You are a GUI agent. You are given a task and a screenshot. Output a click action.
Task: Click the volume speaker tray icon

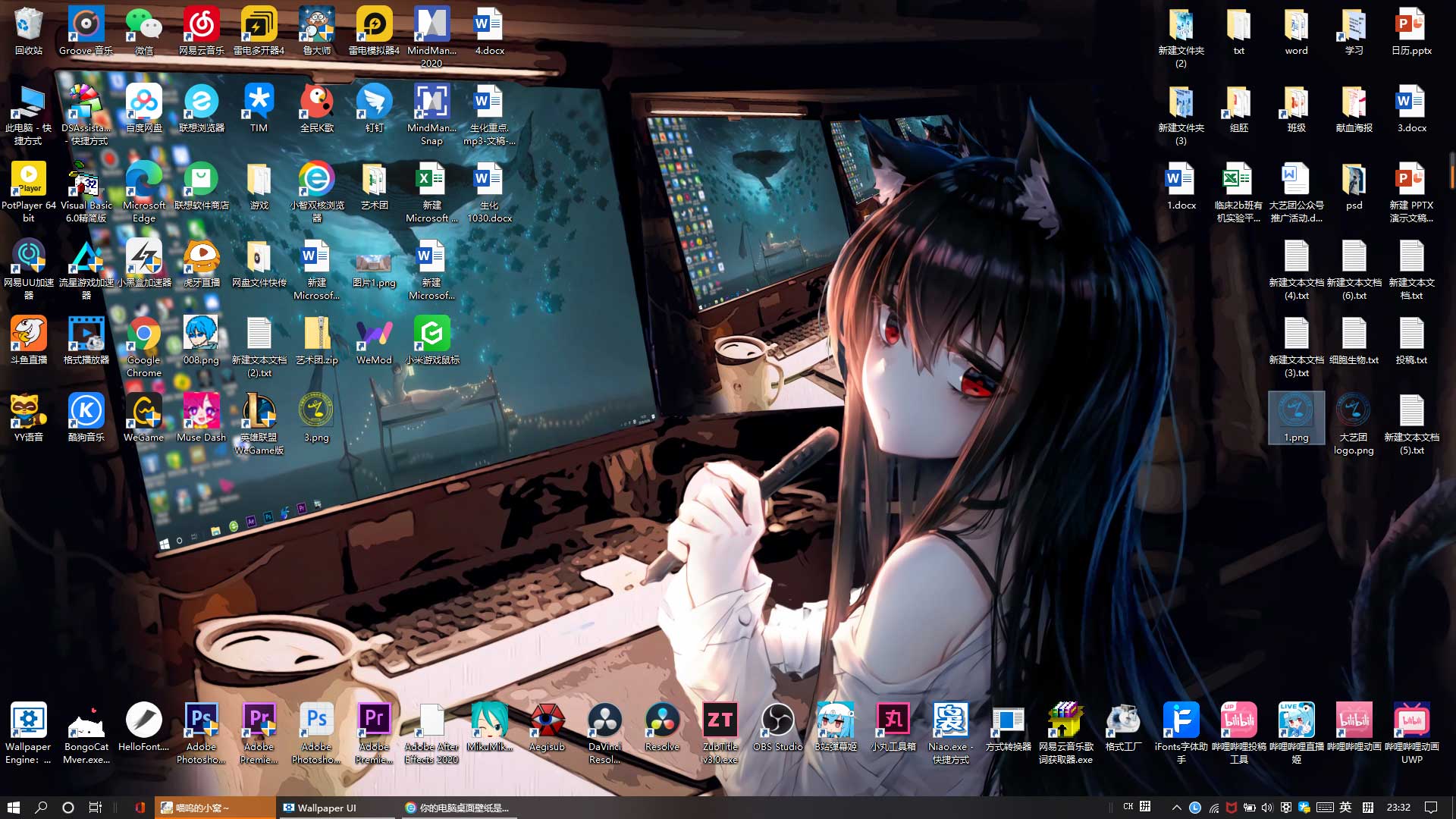click(x=1267, y=808)
